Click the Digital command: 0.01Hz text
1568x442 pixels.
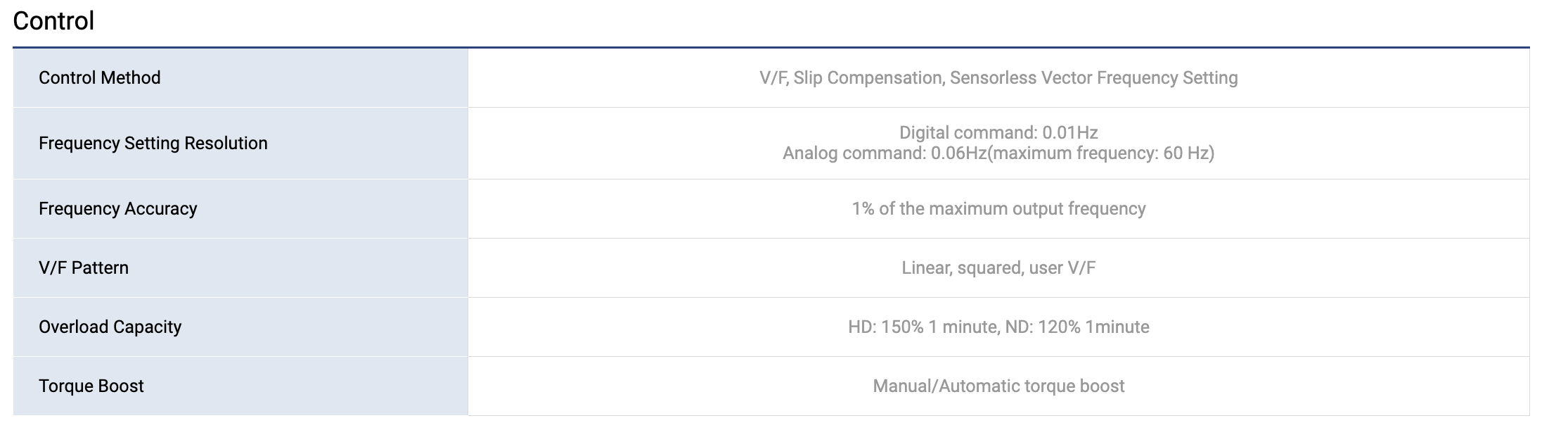coord(998,132)
